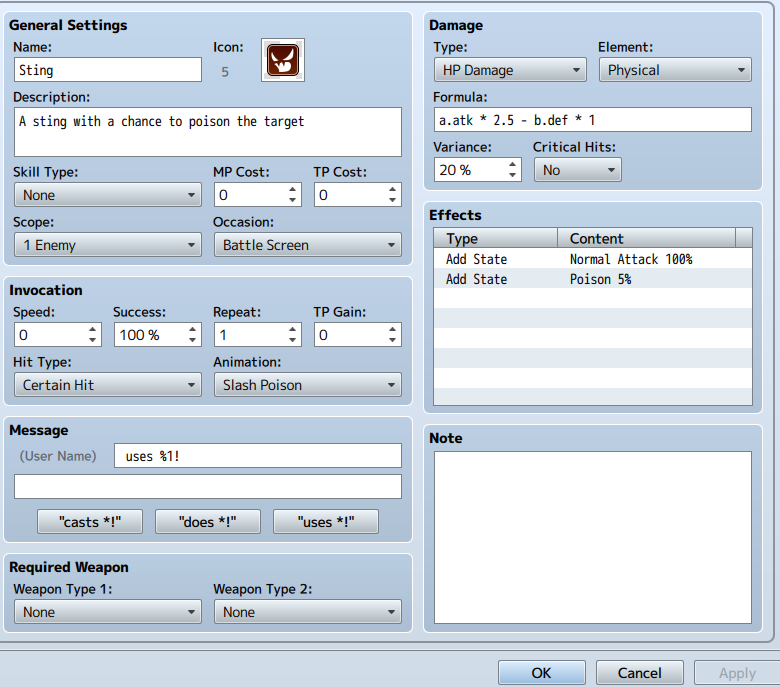The image size is (780, 687).
Task: Click in the skill Name field
Action: pos(107,70)
